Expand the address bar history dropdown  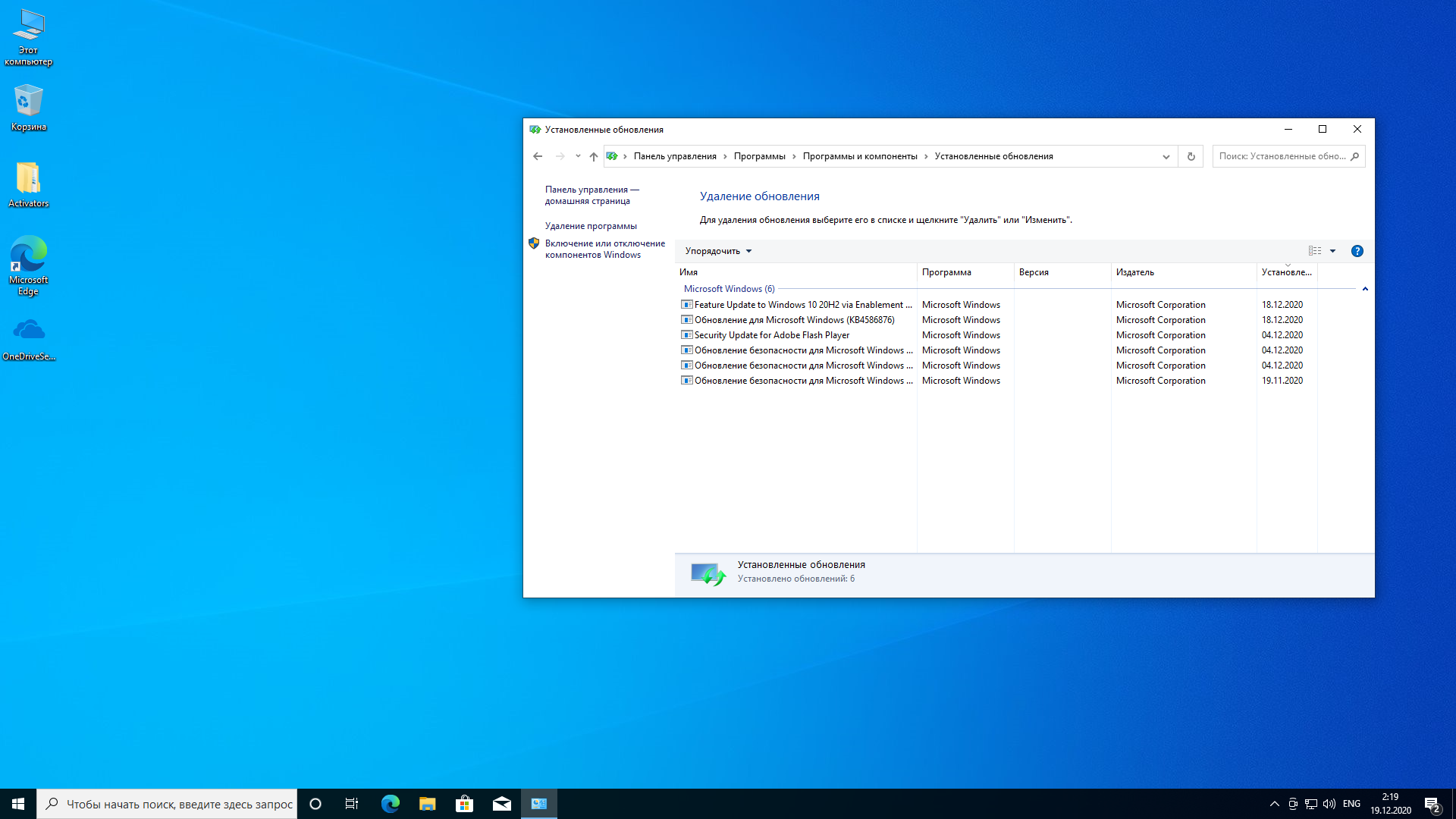tap(1166, 156)
